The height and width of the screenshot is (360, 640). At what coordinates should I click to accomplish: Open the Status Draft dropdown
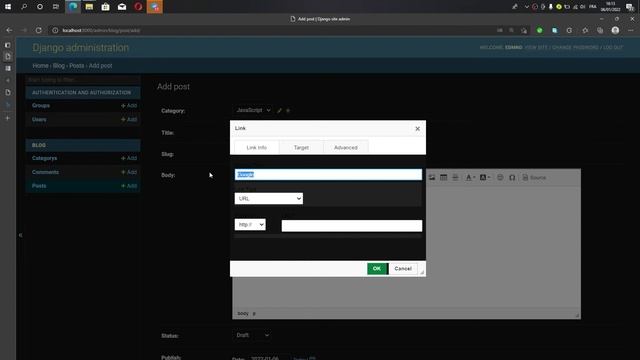(252, 335)
